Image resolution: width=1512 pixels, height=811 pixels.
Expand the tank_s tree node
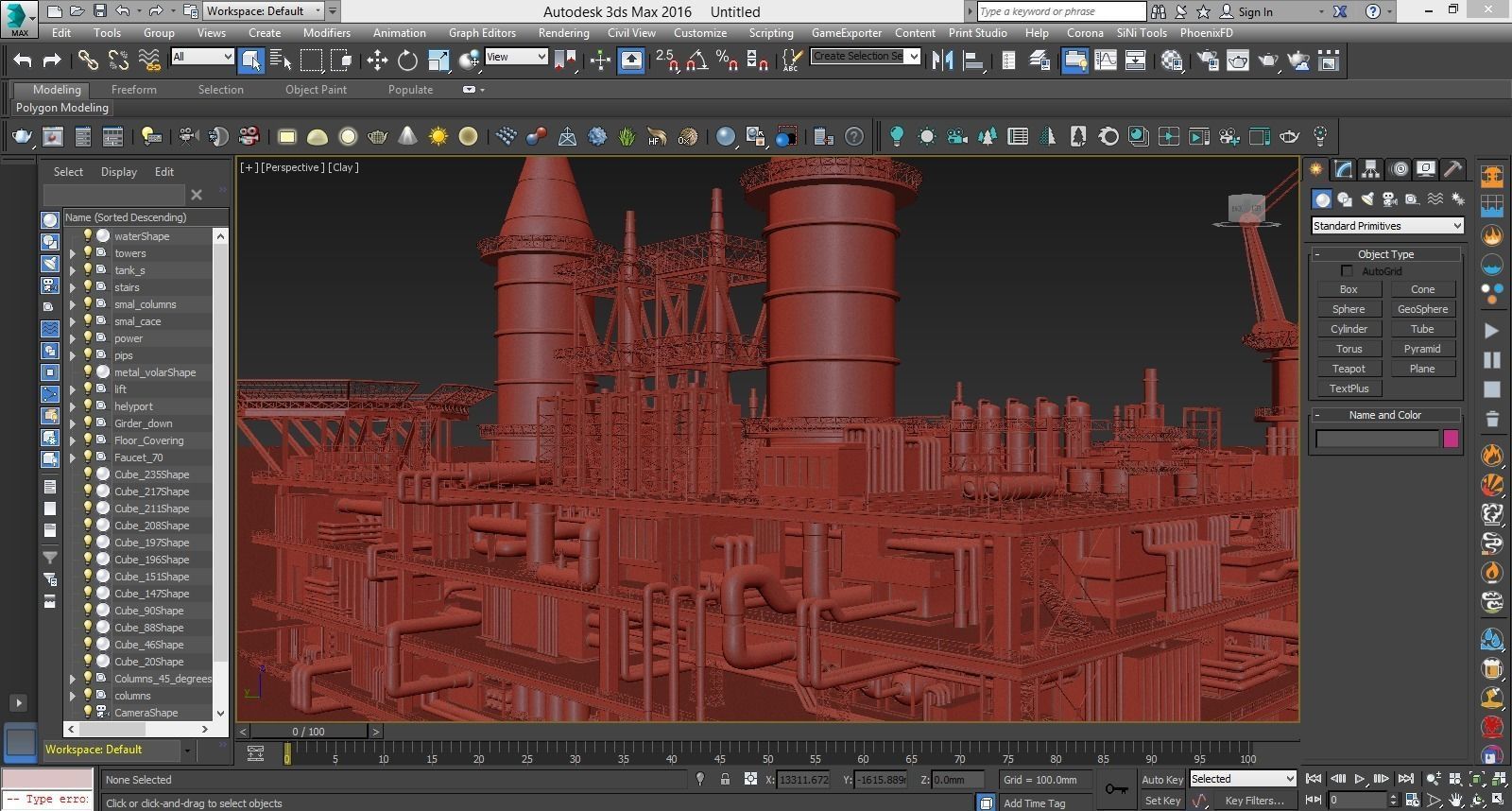(73, 270)
